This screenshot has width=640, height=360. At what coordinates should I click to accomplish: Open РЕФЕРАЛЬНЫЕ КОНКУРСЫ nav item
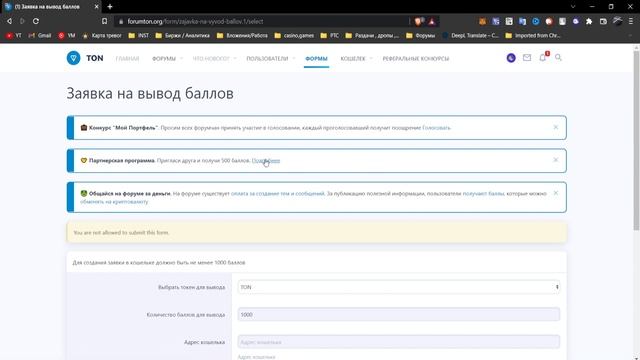416,58
